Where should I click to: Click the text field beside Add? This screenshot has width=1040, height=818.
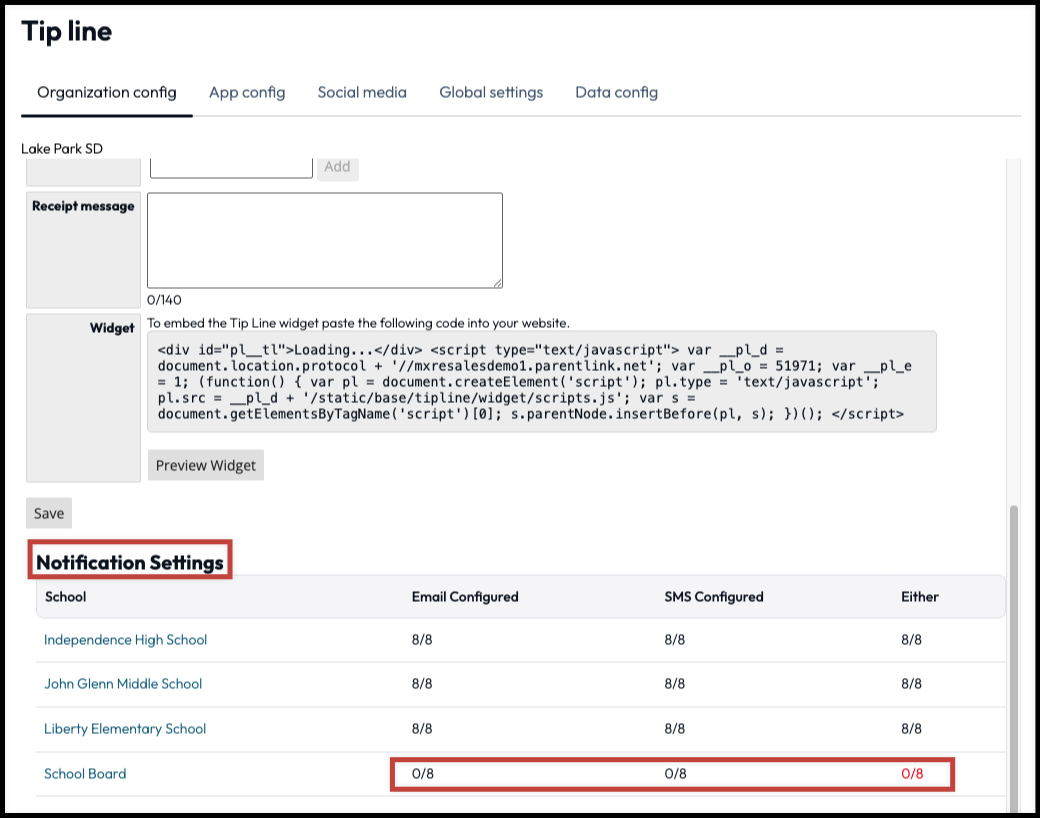(x=231, y=167)
